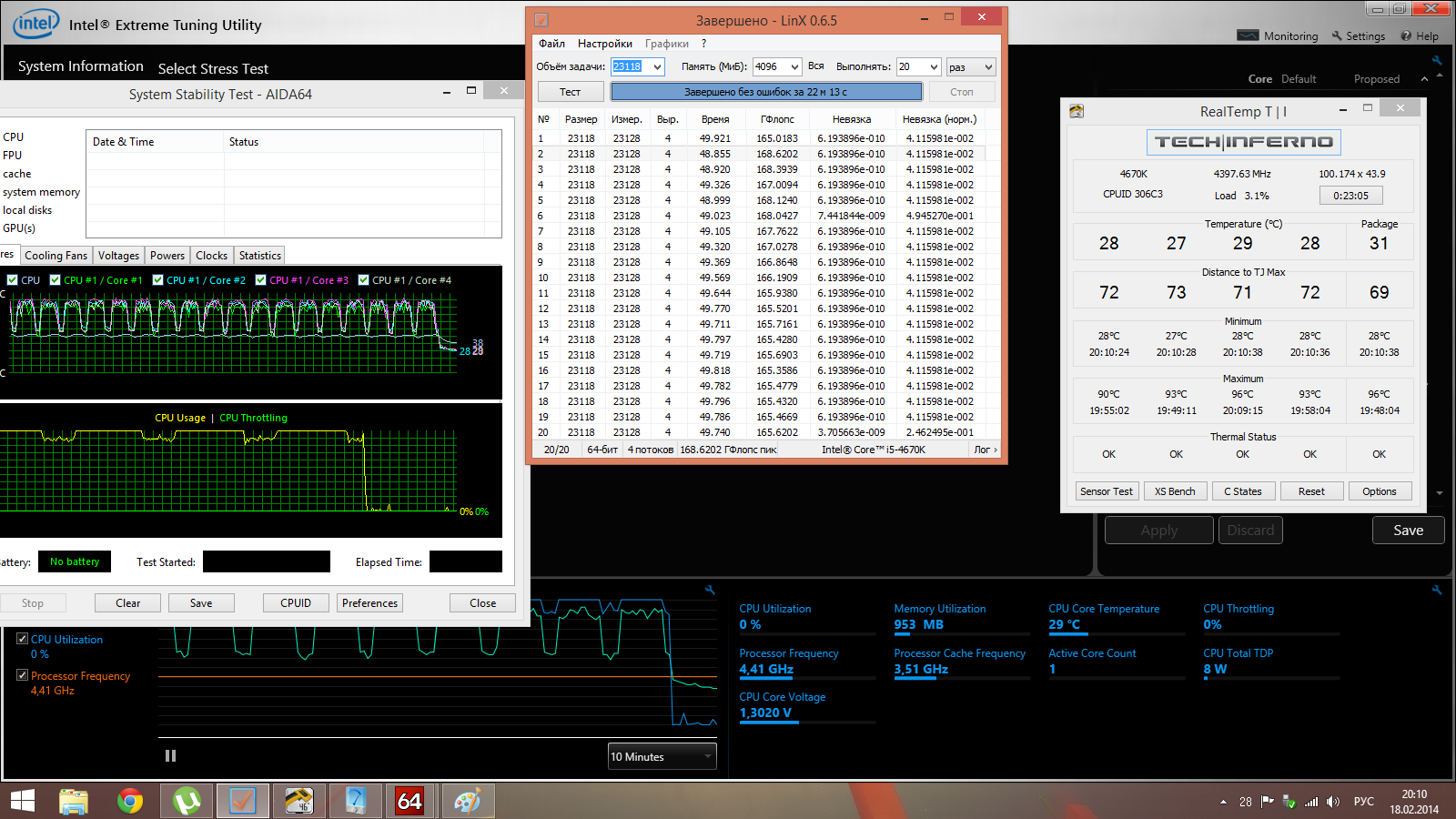This screenshot has height=819, width=1456.
Task: Toggle the CPU graph checkbox in AIDA64
Action: [13, 280]
